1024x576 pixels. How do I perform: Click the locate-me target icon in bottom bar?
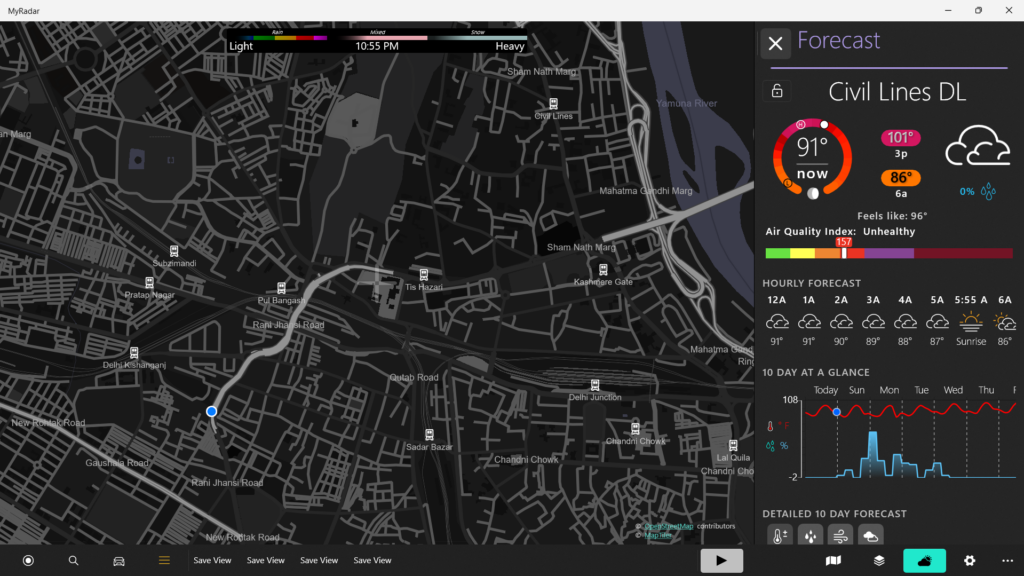click(28, 560)
